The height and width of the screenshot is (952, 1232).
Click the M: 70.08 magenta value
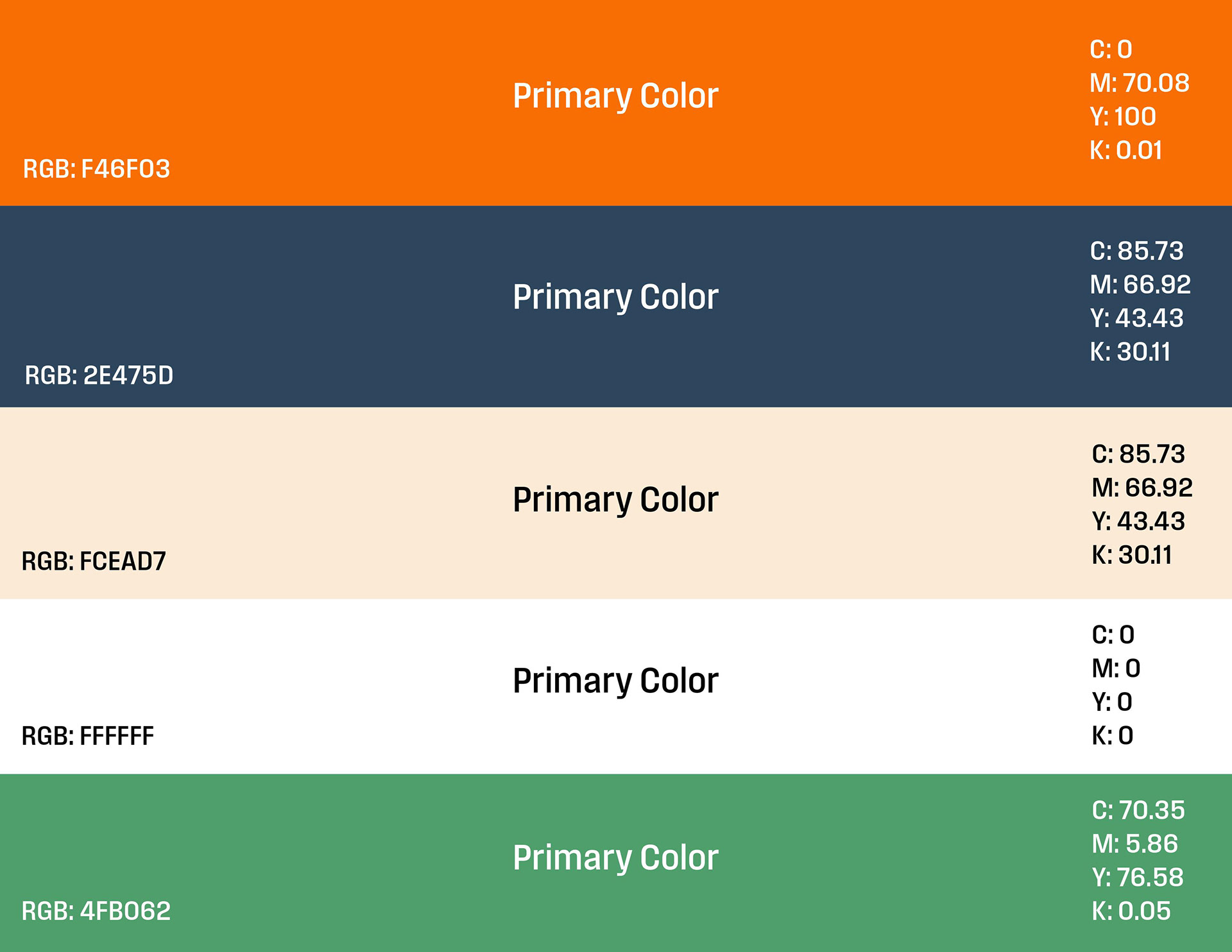point(1140,83)
